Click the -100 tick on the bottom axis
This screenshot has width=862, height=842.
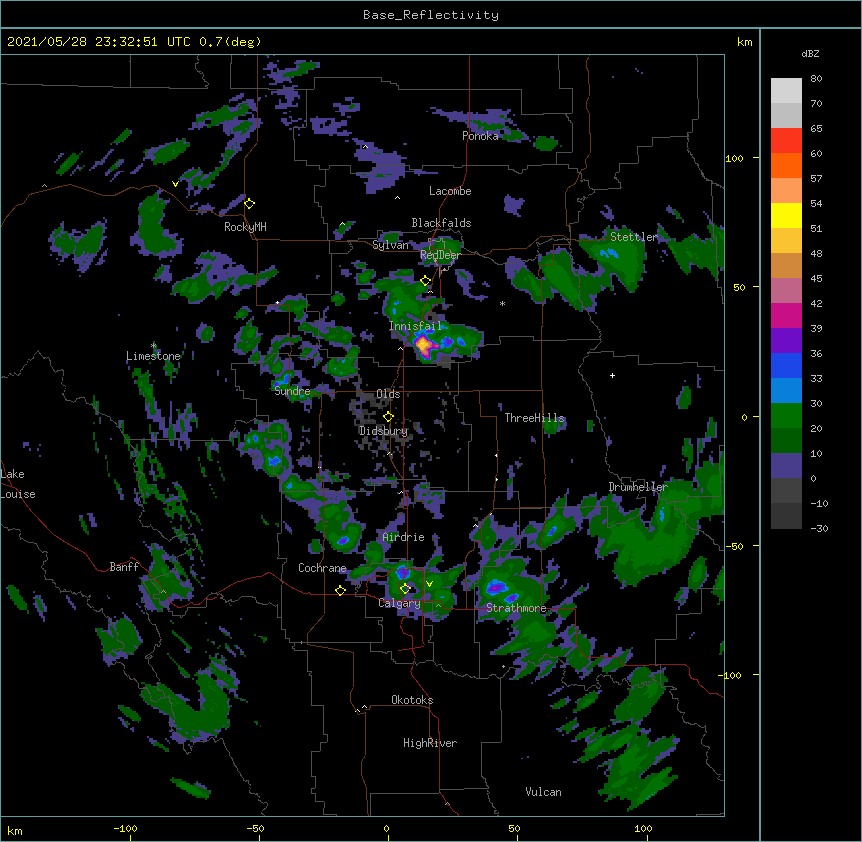coord(125,828)
